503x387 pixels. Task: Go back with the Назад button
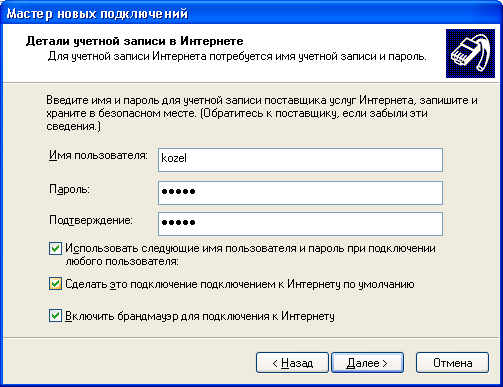pos(292,363)
